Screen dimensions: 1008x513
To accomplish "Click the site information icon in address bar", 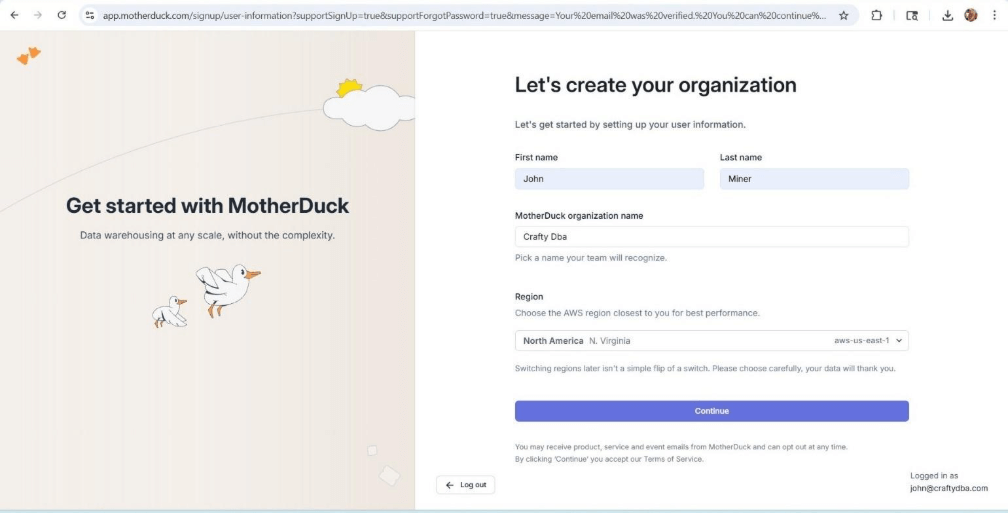I will [x=90, y=16].
